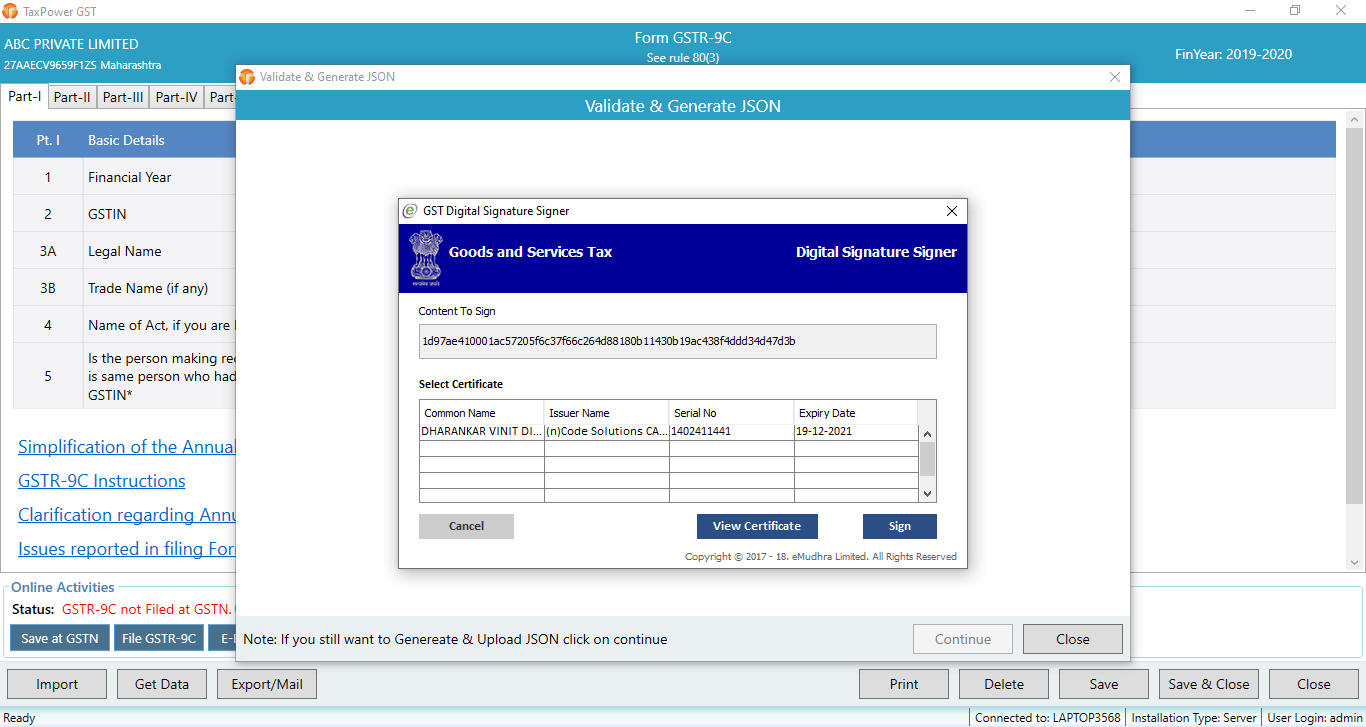Click the Print button
1366x727 pixels.
click(904, 684)
